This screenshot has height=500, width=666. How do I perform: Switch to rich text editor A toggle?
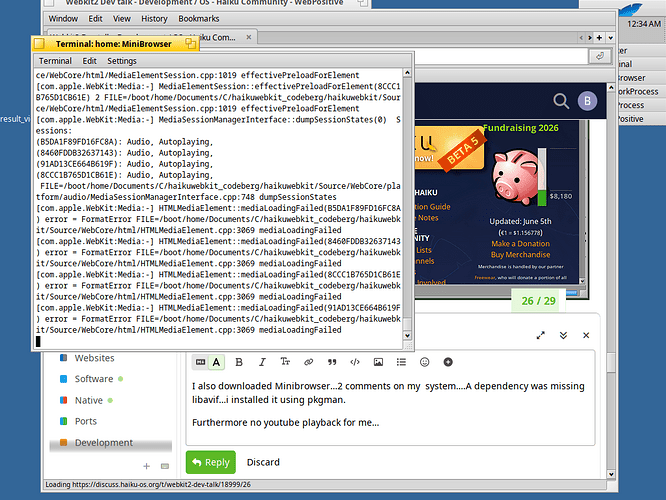216,362
